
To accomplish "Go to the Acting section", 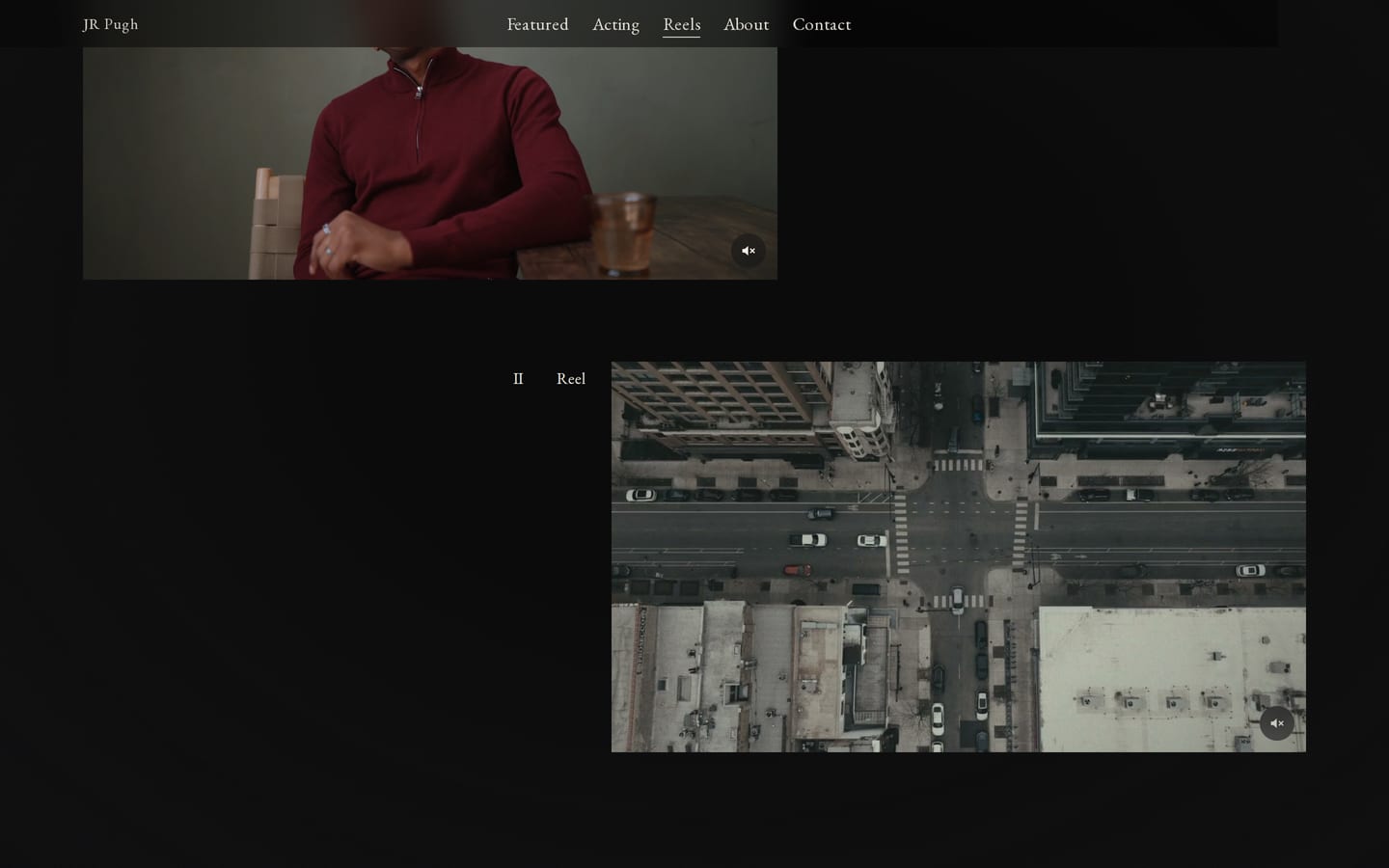I will pyautogui.click(x=615, y=24).
